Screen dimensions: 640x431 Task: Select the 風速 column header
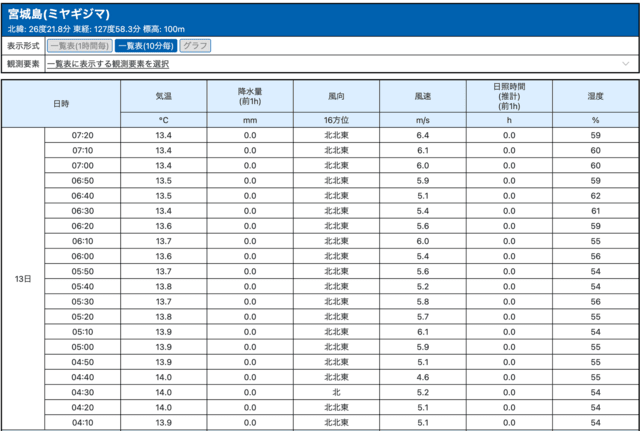(422, 96)
